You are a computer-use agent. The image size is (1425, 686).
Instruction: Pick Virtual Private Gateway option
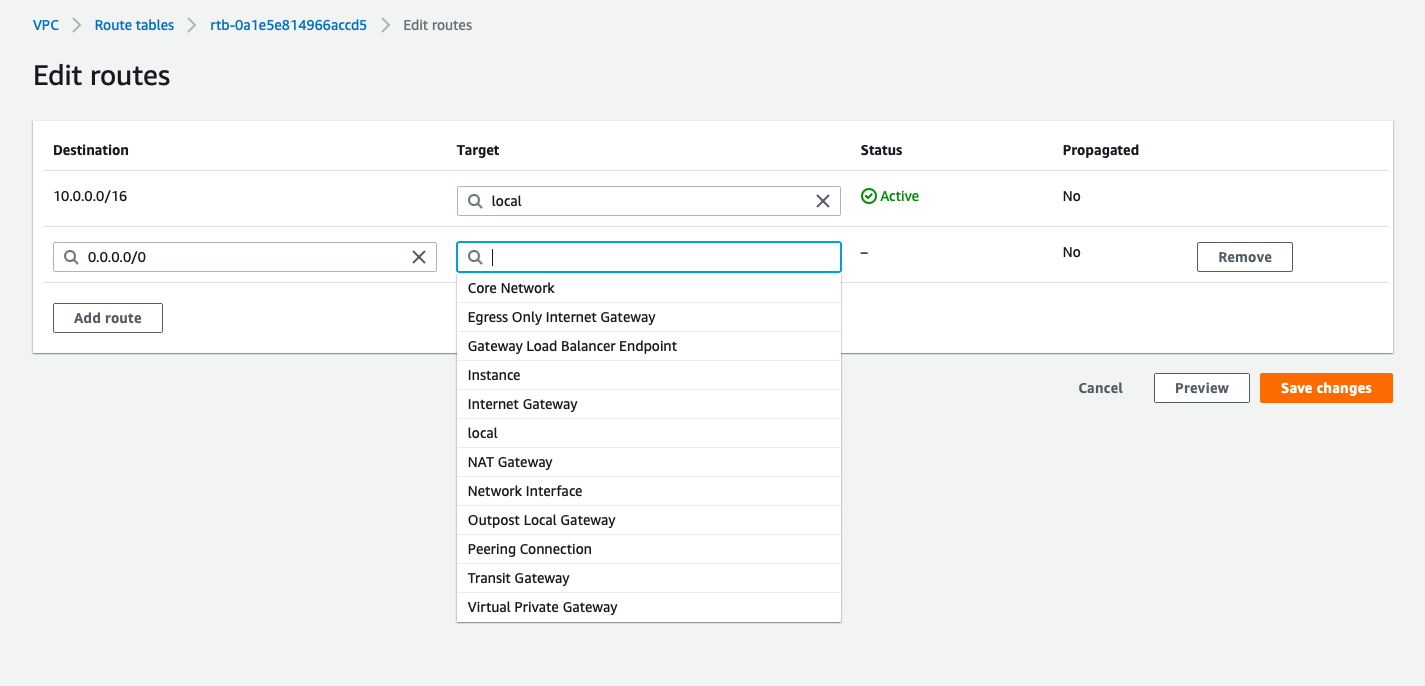pyautogui.click(x=542, y=607)
